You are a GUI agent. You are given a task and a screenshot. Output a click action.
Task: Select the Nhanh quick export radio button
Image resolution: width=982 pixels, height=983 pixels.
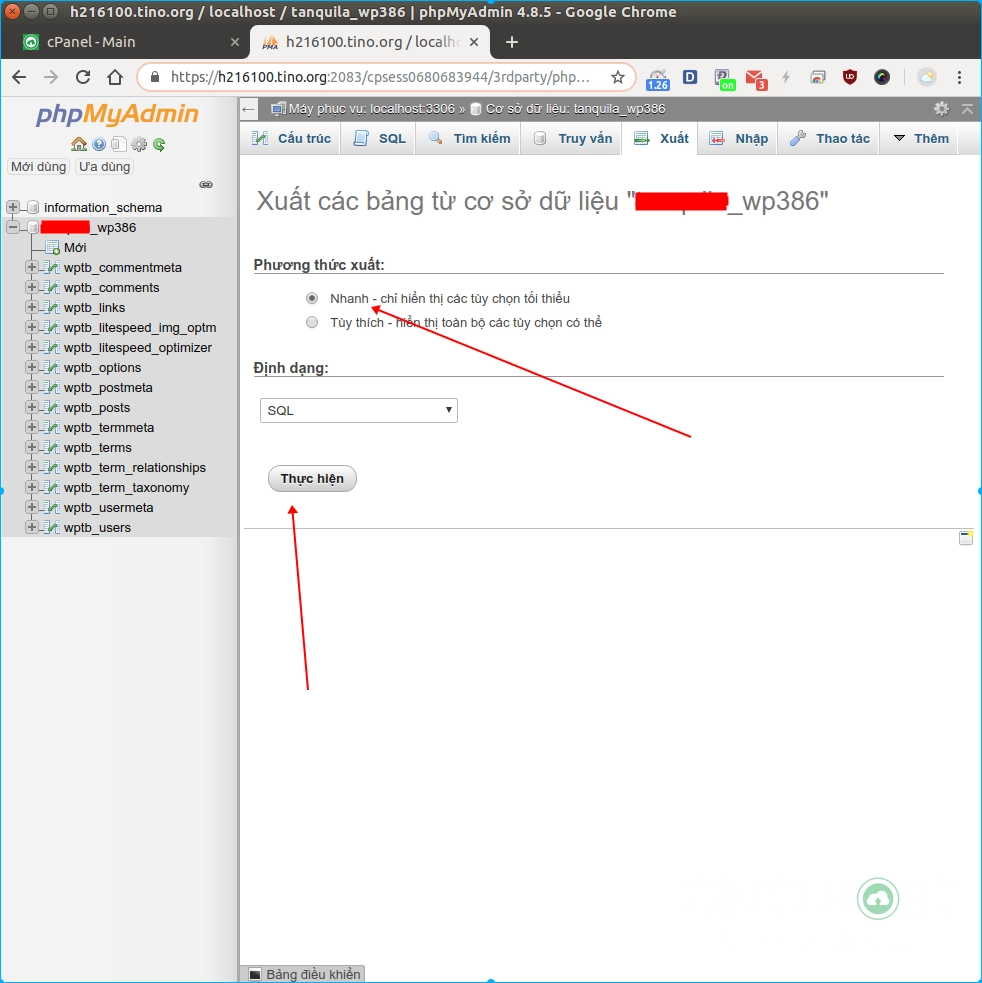[312, 298]
